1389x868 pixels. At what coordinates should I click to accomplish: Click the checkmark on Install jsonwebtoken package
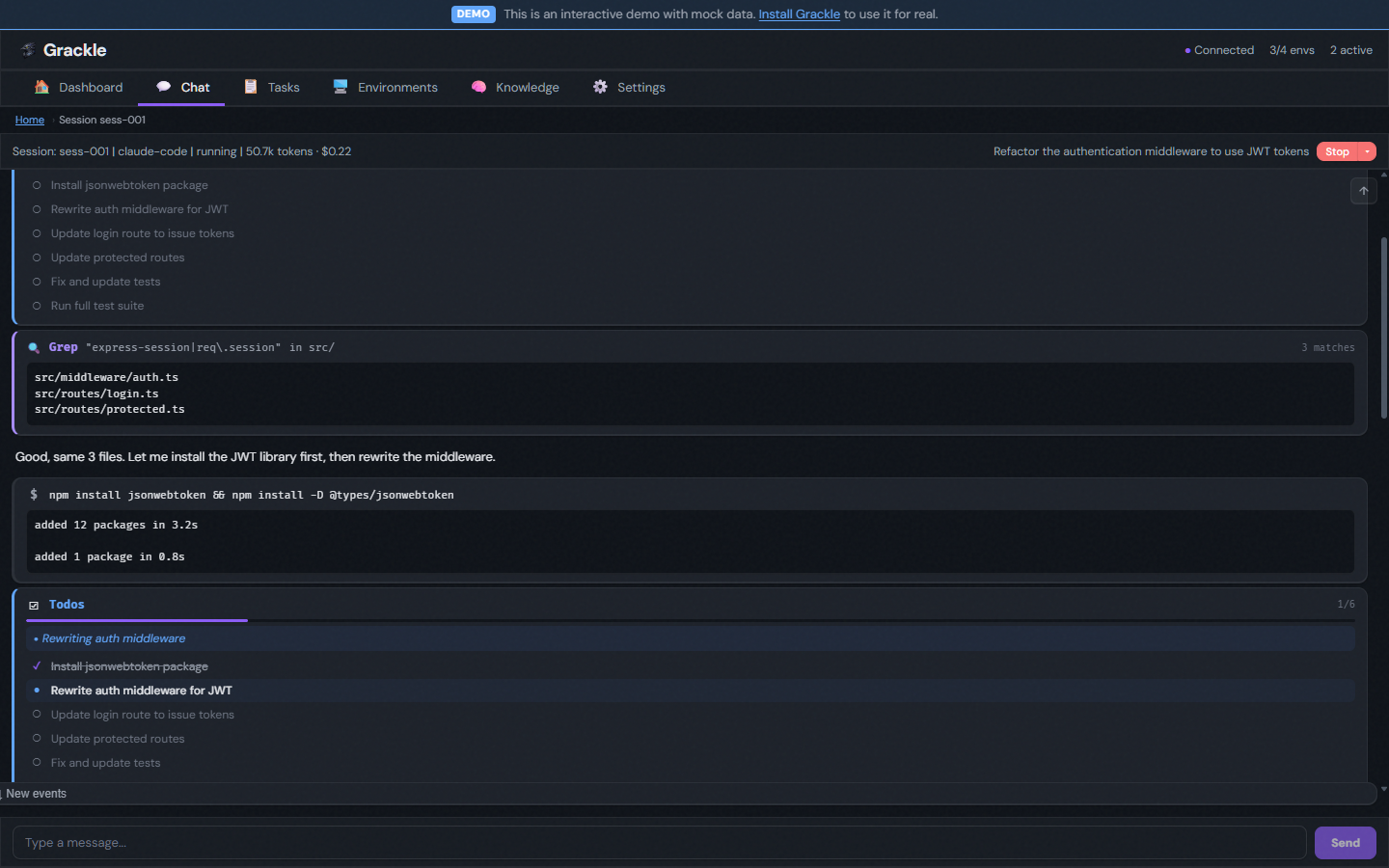pyautogui.click(x=37, y=666)
